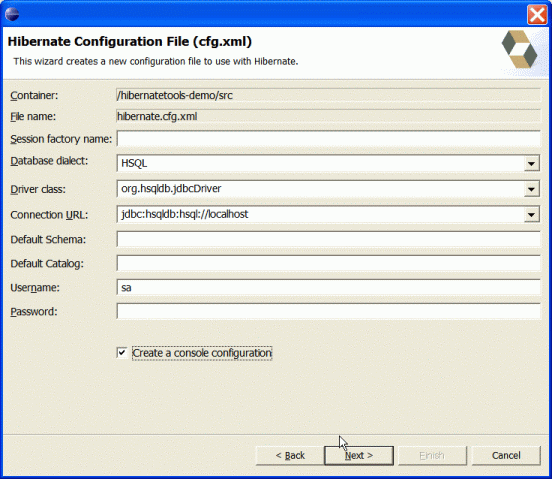Click the Default Catalog label
Screen dimensions: 552x479
click(x=47, y=264)
